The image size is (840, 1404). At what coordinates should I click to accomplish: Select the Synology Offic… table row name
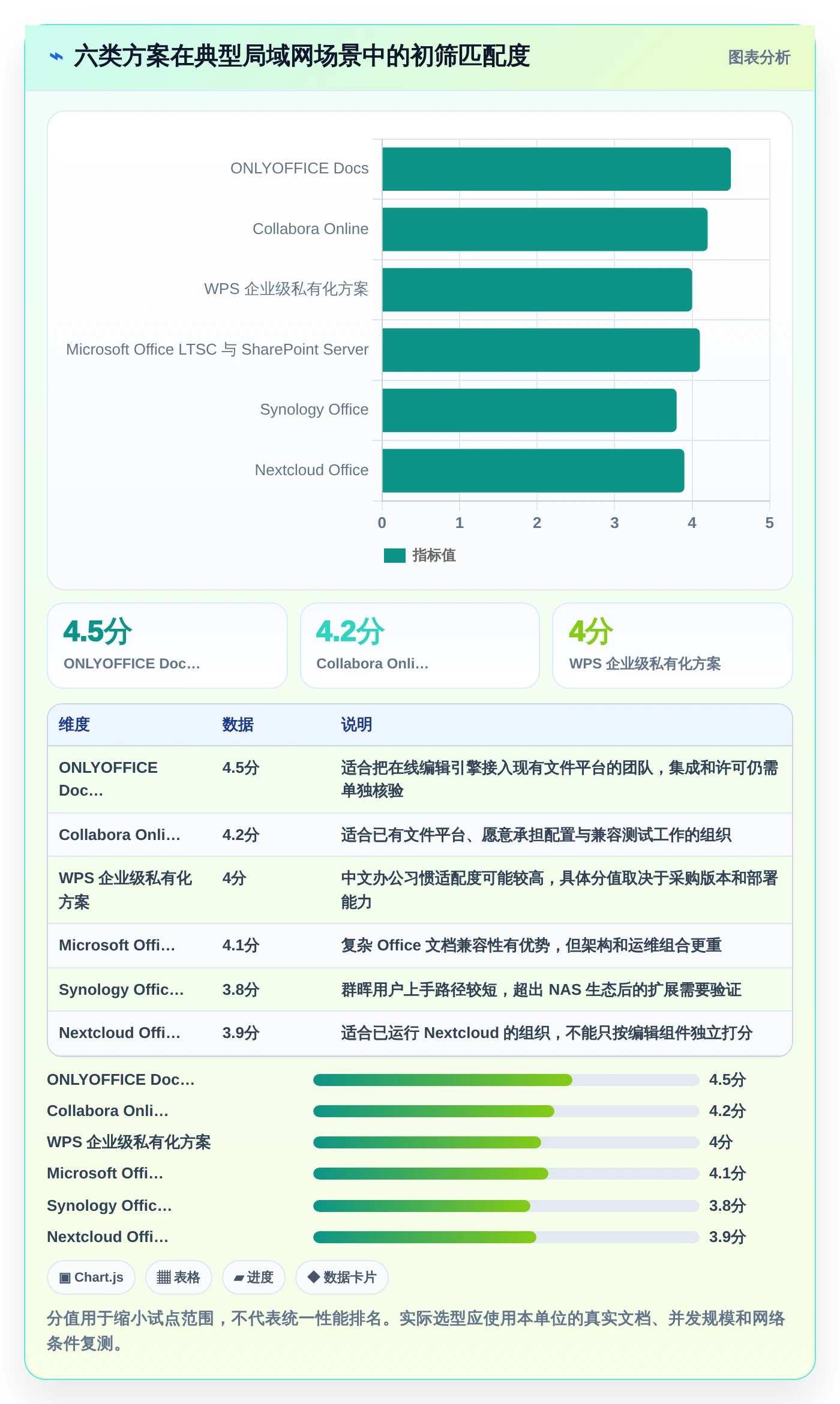coord(121,989)
